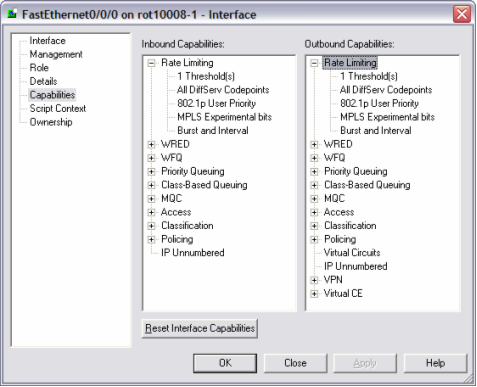Select Inbound 'All DiffServ Codepoints' item

(223, 90)
